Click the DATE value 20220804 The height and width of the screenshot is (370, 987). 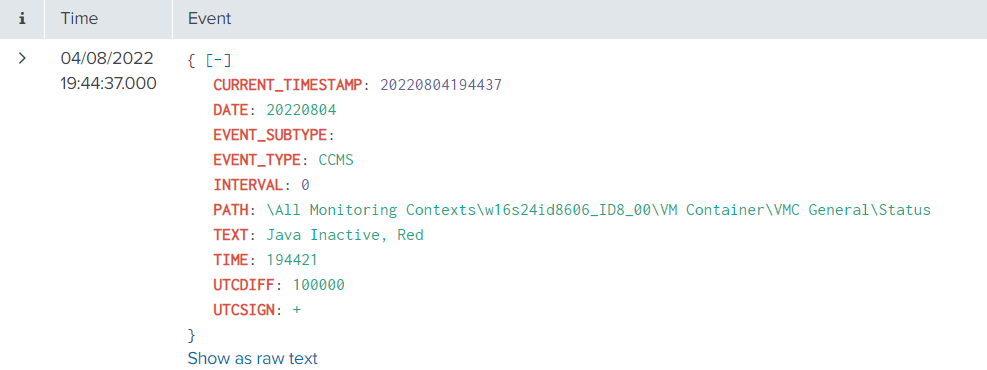click(x=301, y=110)
